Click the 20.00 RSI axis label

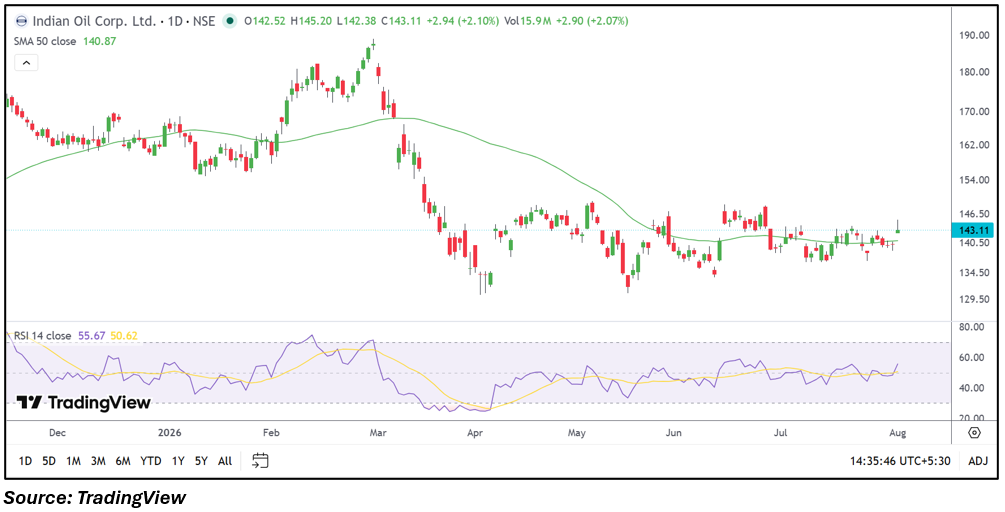(x=972, y=418)
